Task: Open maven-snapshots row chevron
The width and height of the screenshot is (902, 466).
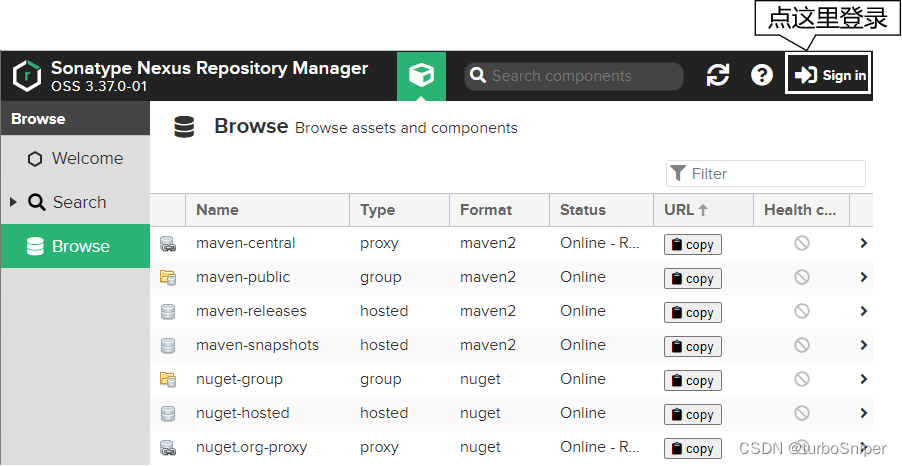Action: click(x=863, y=345)
